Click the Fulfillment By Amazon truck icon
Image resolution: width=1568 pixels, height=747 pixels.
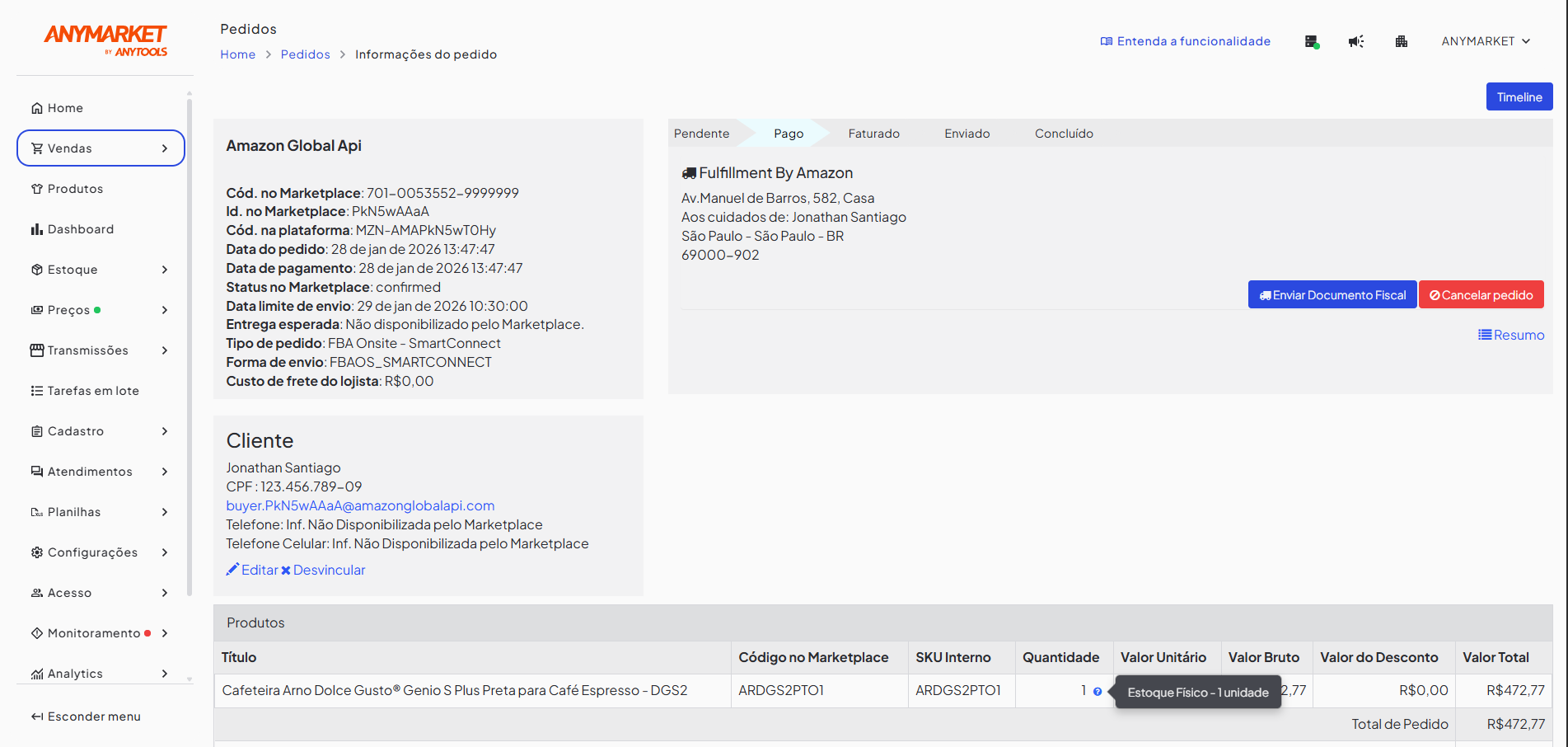click(x=689, y=173)
